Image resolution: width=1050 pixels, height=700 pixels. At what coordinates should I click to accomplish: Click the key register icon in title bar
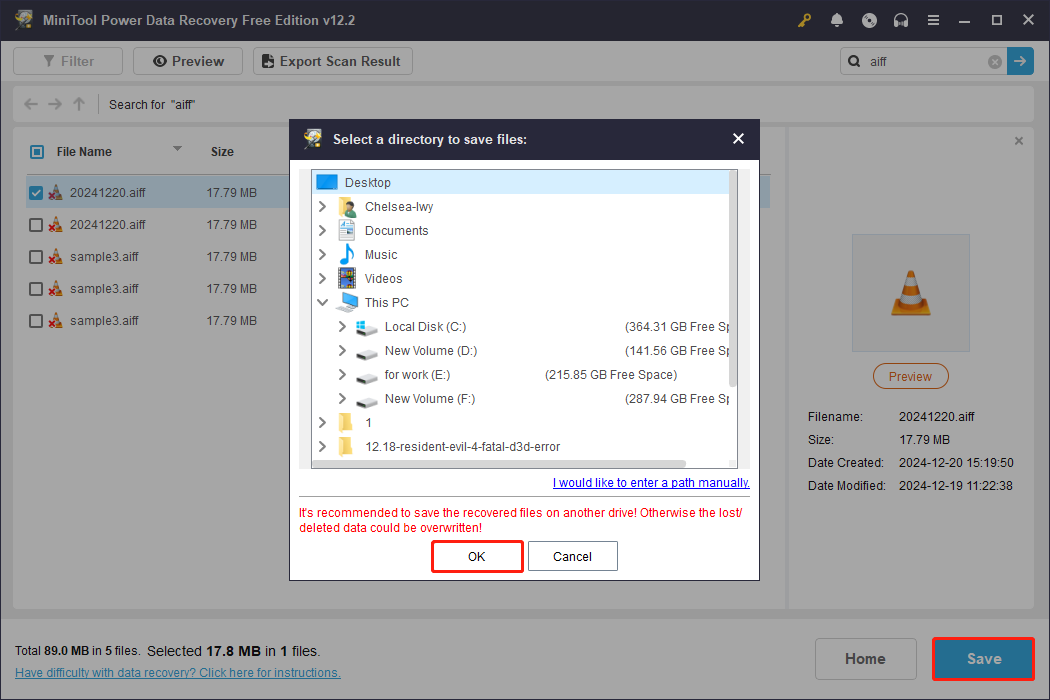pos(804,20)
